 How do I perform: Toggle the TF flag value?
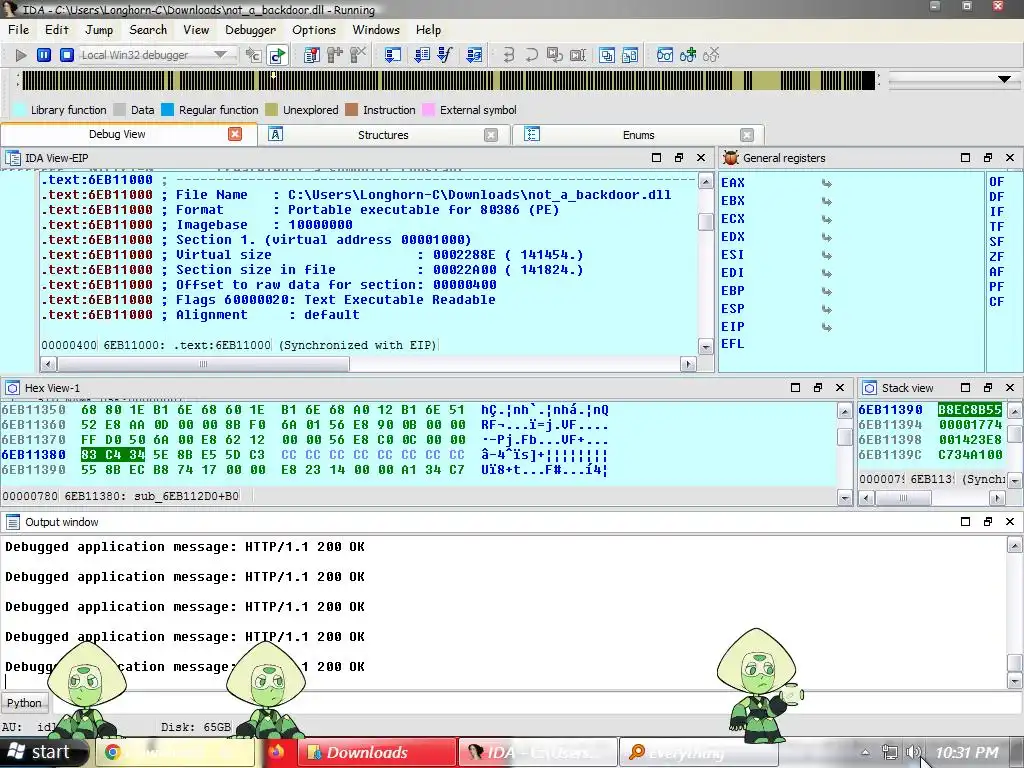[x=997, y=227]
